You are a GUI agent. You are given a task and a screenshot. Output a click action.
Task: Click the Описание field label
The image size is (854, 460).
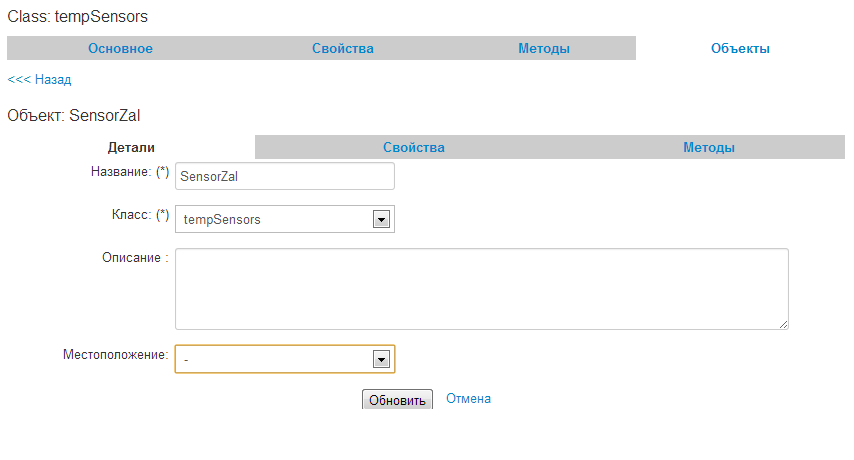point(135,257)
